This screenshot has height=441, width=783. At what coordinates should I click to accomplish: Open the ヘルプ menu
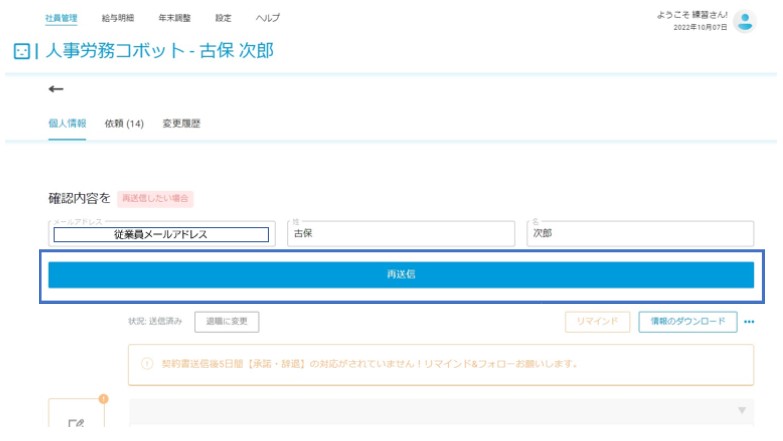click(268, 18)
